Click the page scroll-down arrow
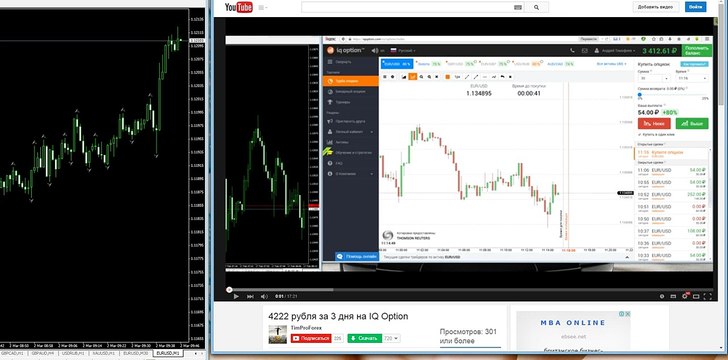The image size is (728, 360). pos(722,347)
